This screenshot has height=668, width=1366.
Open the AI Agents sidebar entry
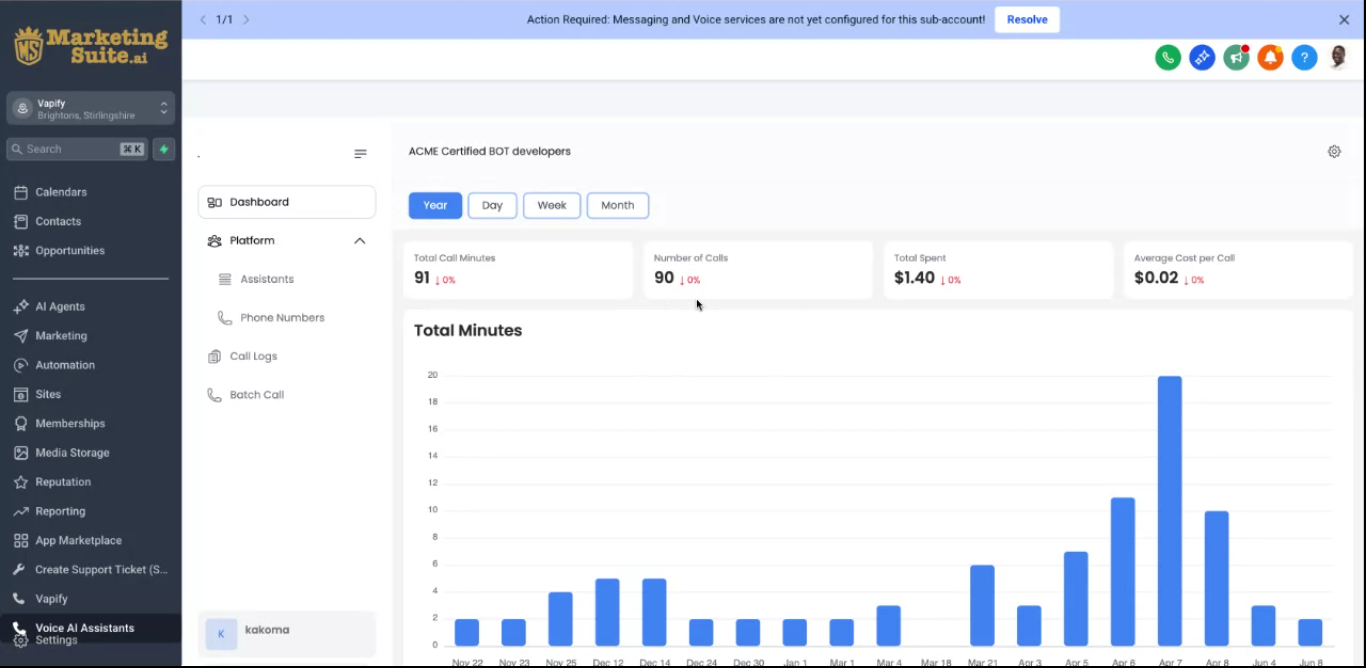tap(62, 306)
